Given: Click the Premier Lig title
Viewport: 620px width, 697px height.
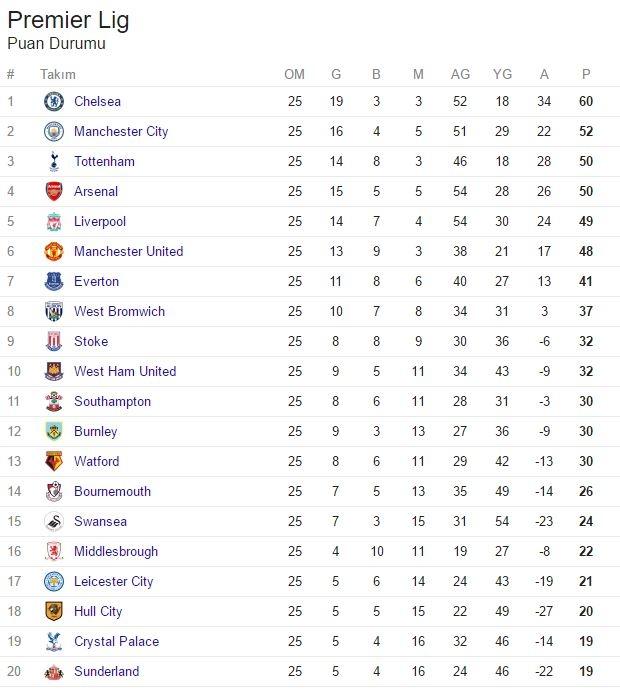Looking at the screenshot, I should point(68,20).
